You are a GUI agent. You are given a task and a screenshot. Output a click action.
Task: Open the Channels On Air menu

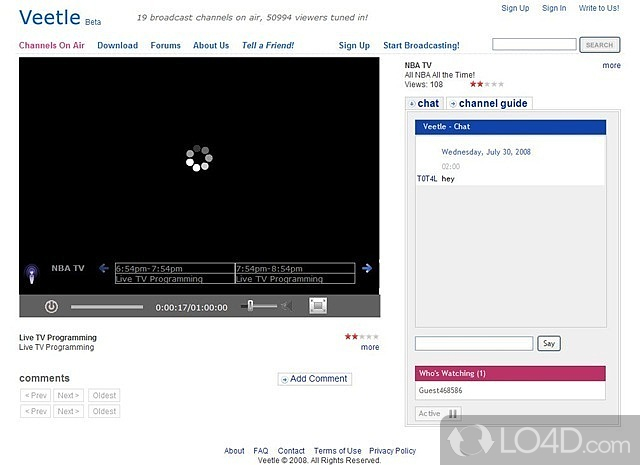point(53,45)
